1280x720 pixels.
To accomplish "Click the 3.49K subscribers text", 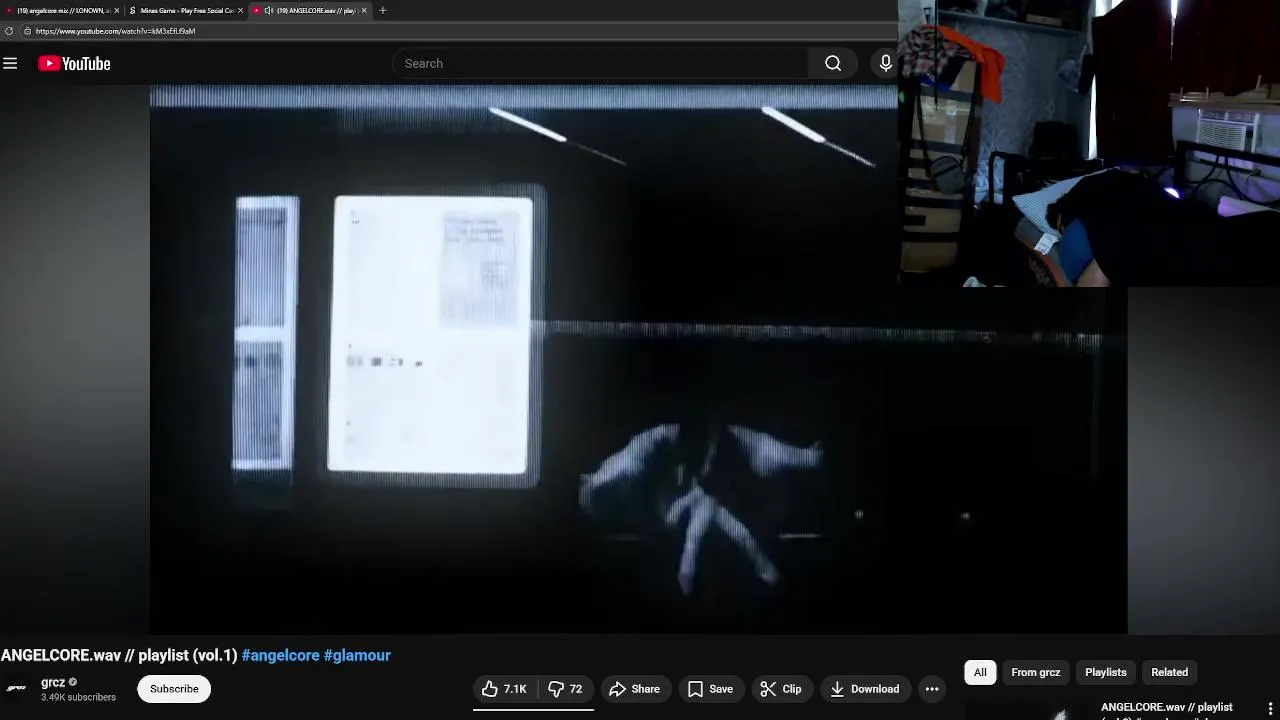I will [78, 698].
